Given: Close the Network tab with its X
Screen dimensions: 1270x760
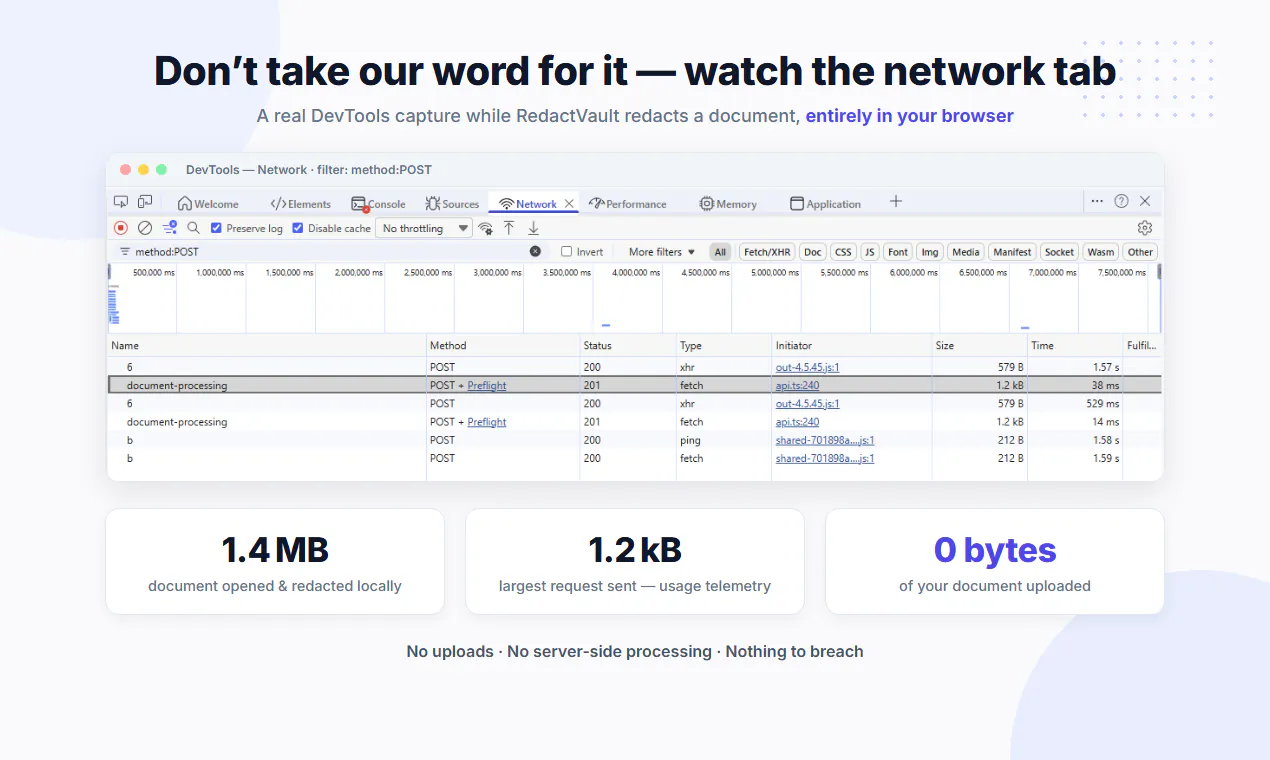Looking at the screenshot, I should tap(569, 203).
